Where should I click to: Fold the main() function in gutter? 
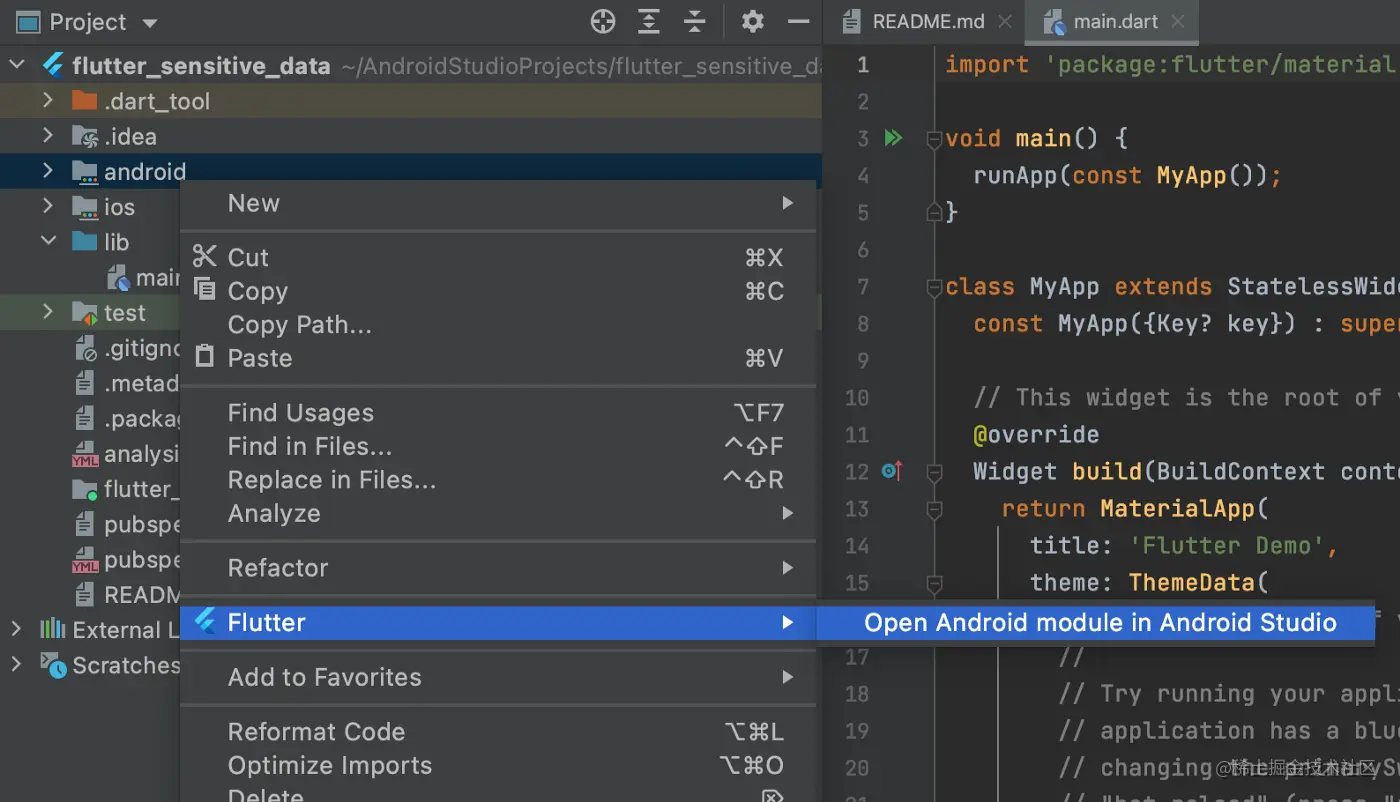tap(934, 139)
